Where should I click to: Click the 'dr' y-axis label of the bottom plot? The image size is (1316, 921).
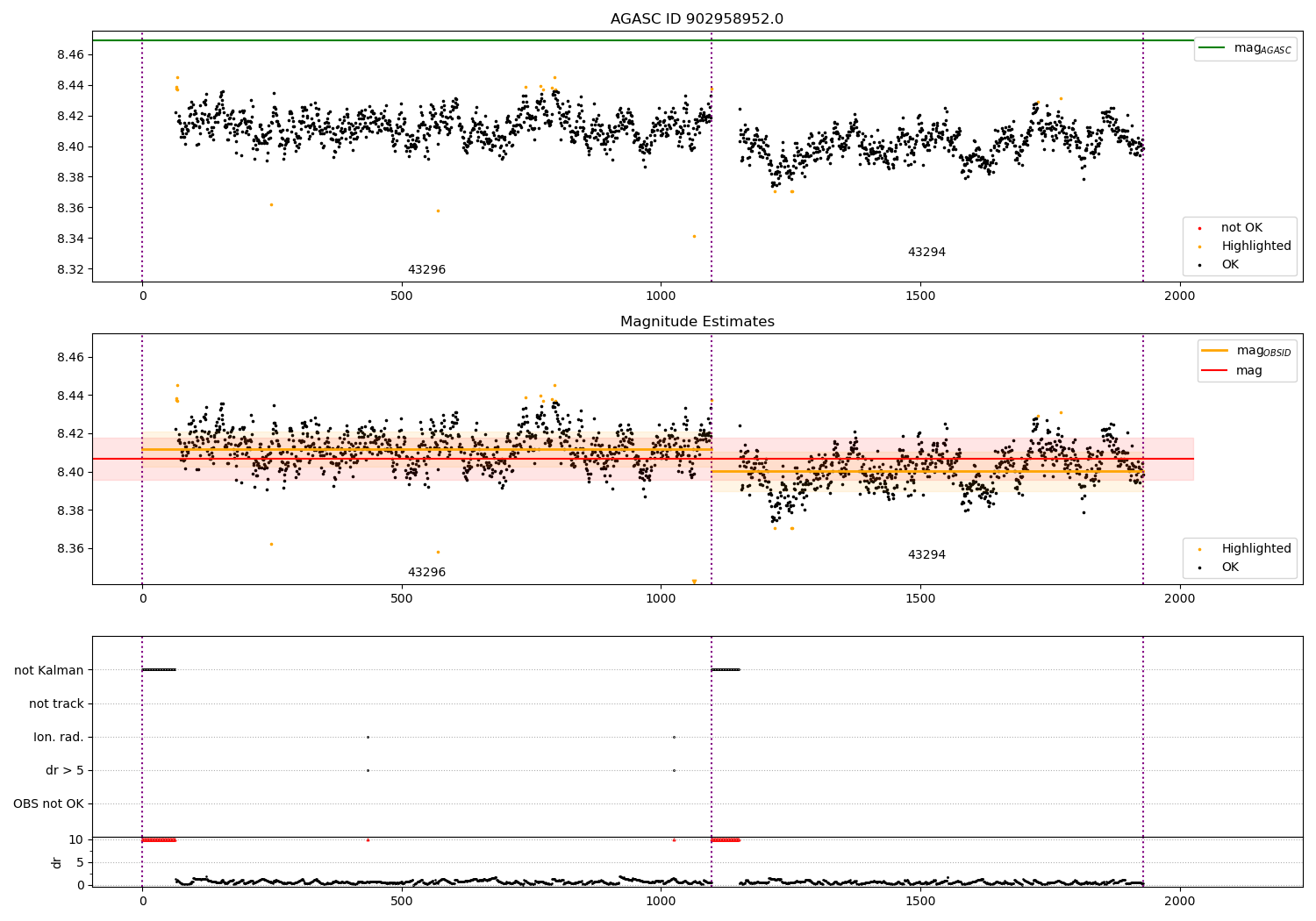[x=57, y=862]
